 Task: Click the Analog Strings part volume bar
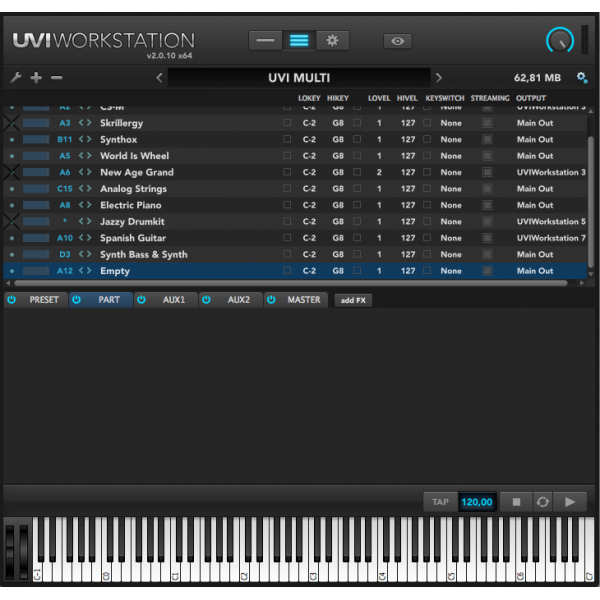pyautogui.click(x=36, y=189)
